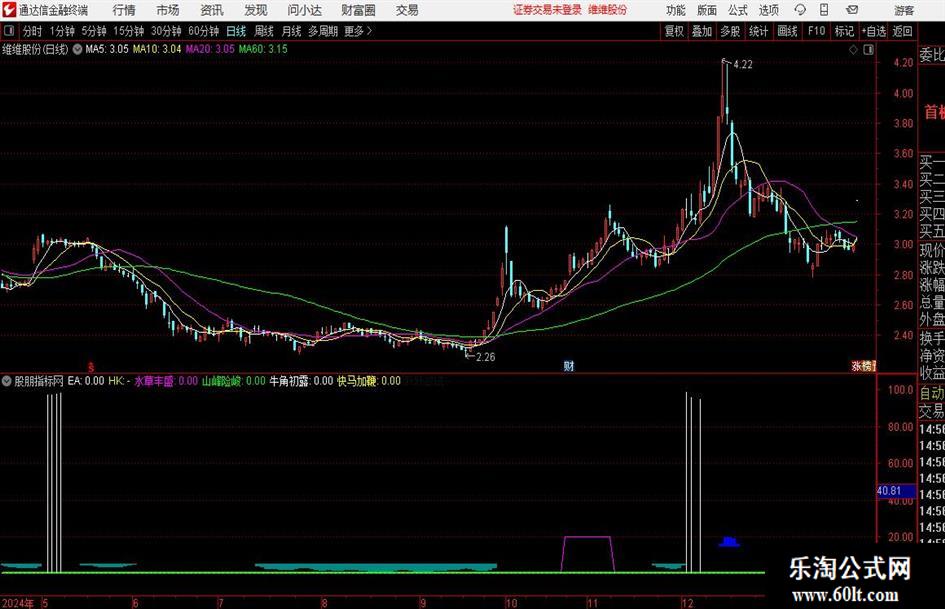This screenshot has height=609, width=945.
Task: Click the MA60: 3.15 indicator label
Action: coord(263,49)
